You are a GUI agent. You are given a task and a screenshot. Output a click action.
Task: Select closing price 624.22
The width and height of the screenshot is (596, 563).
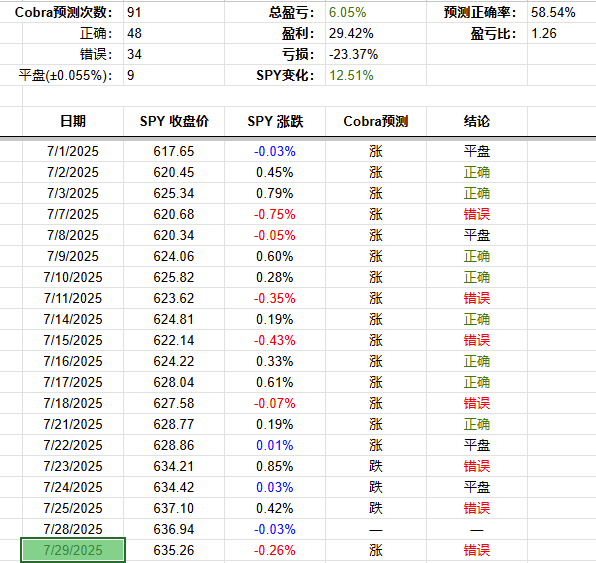[174, 361]
